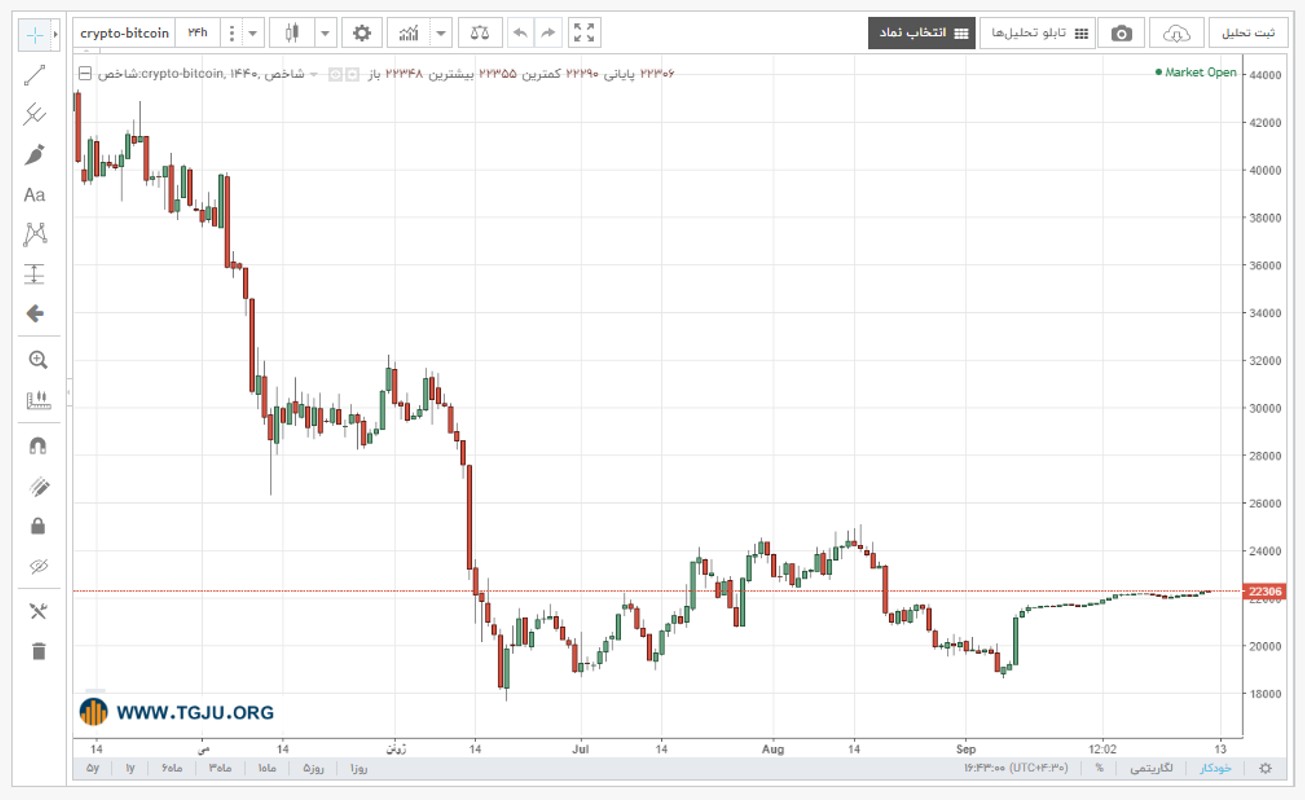Expand the cursor tool options arrow

55,34
